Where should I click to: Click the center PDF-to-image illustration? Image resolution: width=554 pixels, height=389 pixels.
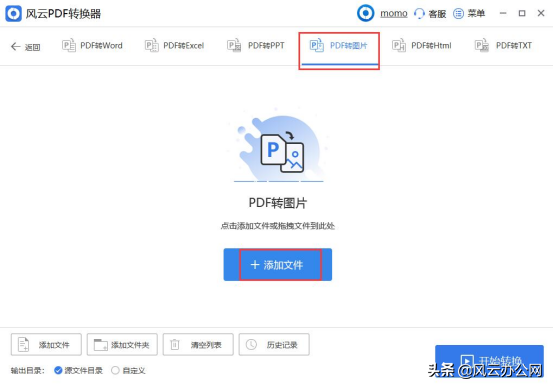[x=279, y=146]
